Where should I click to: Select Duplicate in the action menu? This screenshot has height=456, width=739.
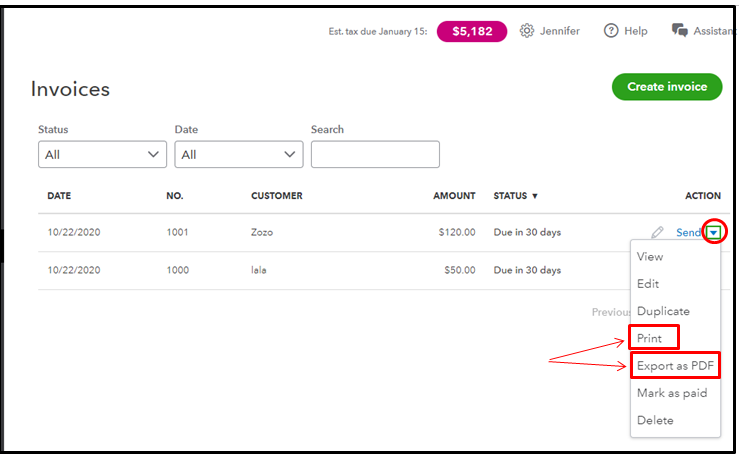[663, 311]
